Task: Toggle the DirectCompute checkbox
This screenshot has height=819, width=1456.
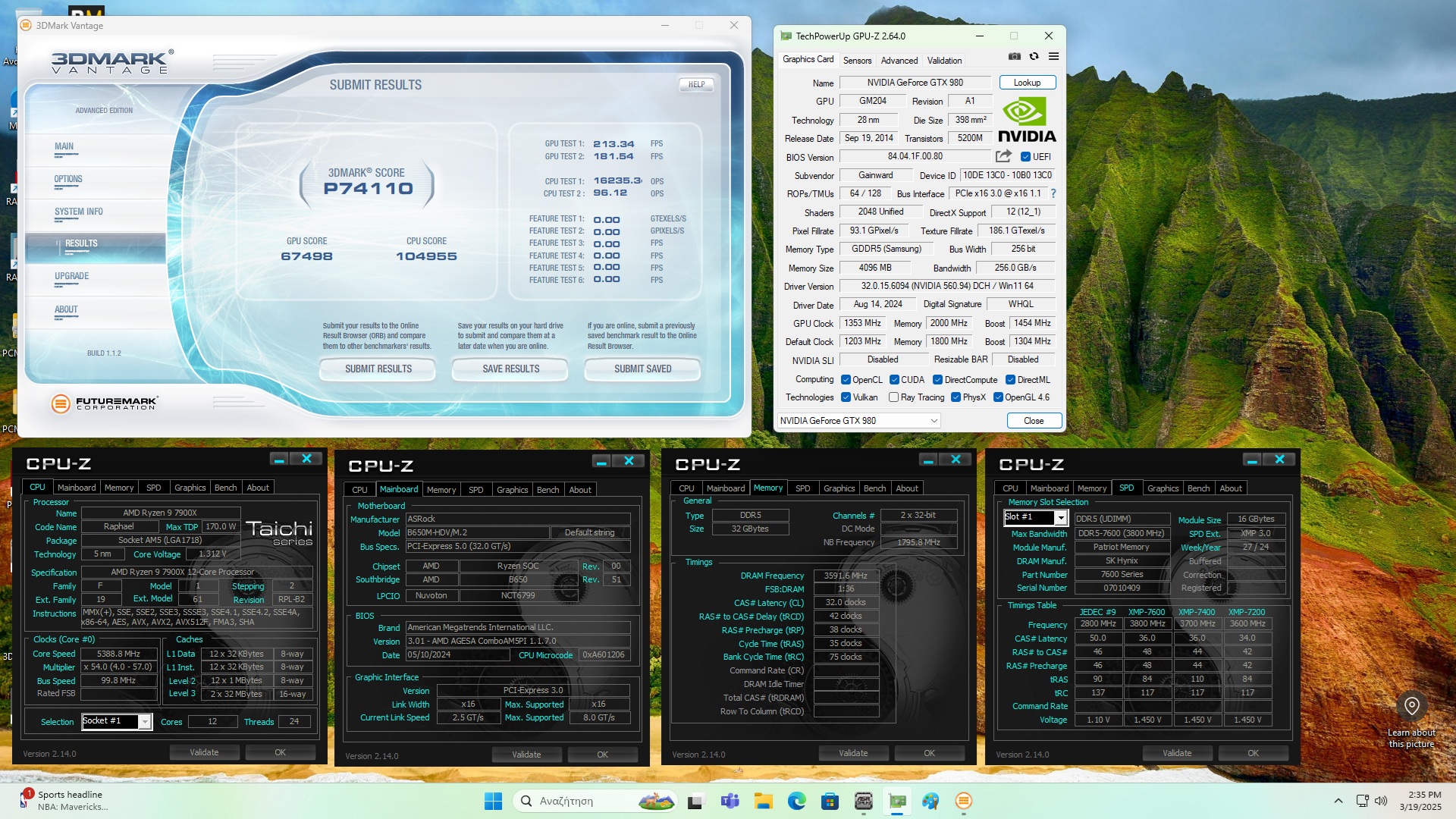Action: pyautogui.click(x=937, y=380)
